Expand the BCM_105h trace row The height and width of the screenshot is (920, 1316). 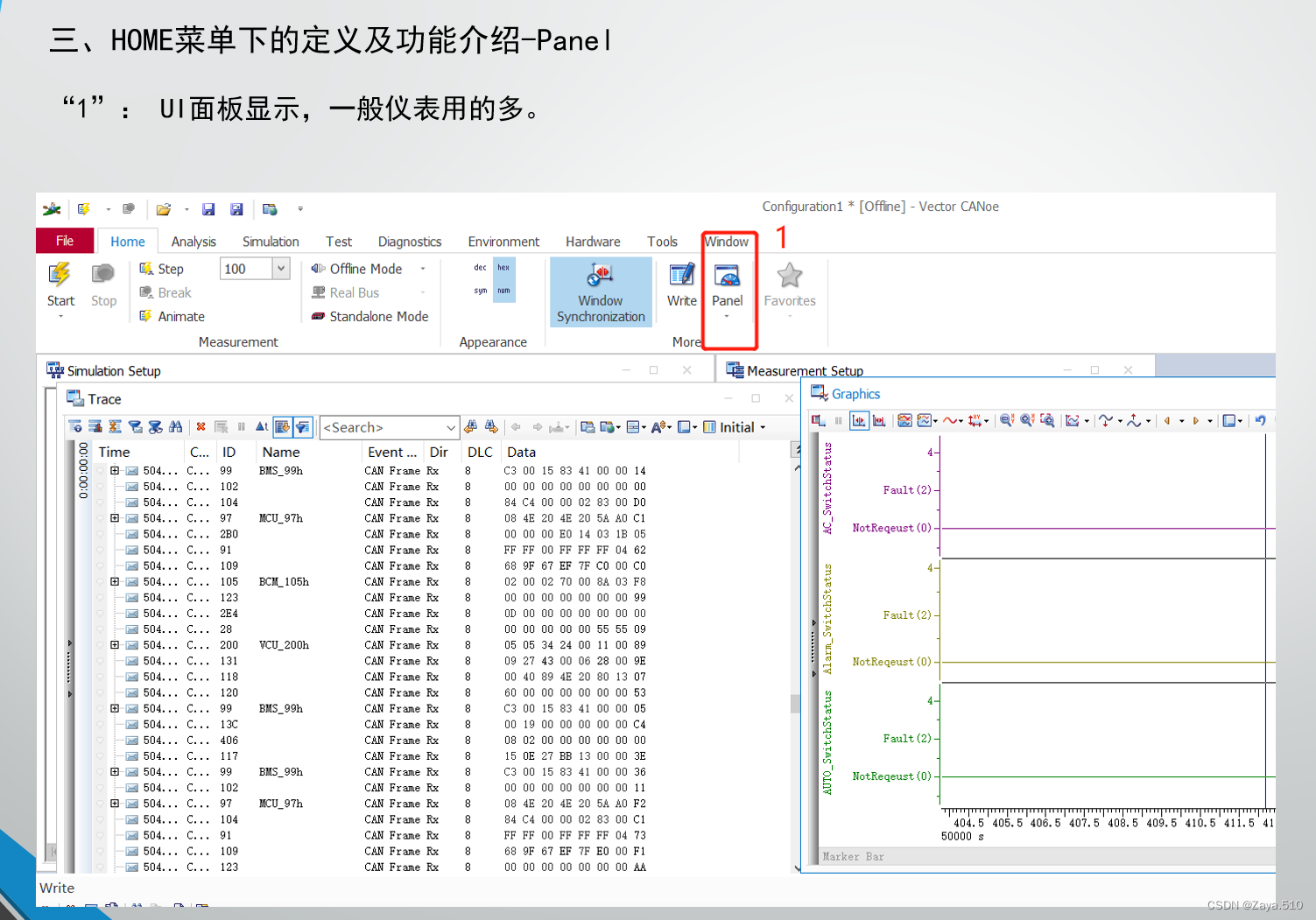tap(115, 582)
